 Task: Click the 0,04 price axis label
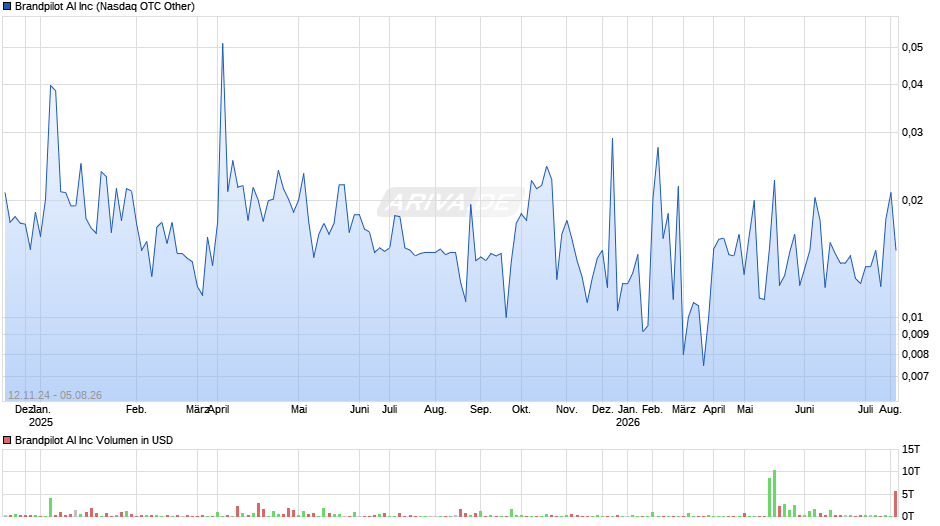tap(912, 85)
